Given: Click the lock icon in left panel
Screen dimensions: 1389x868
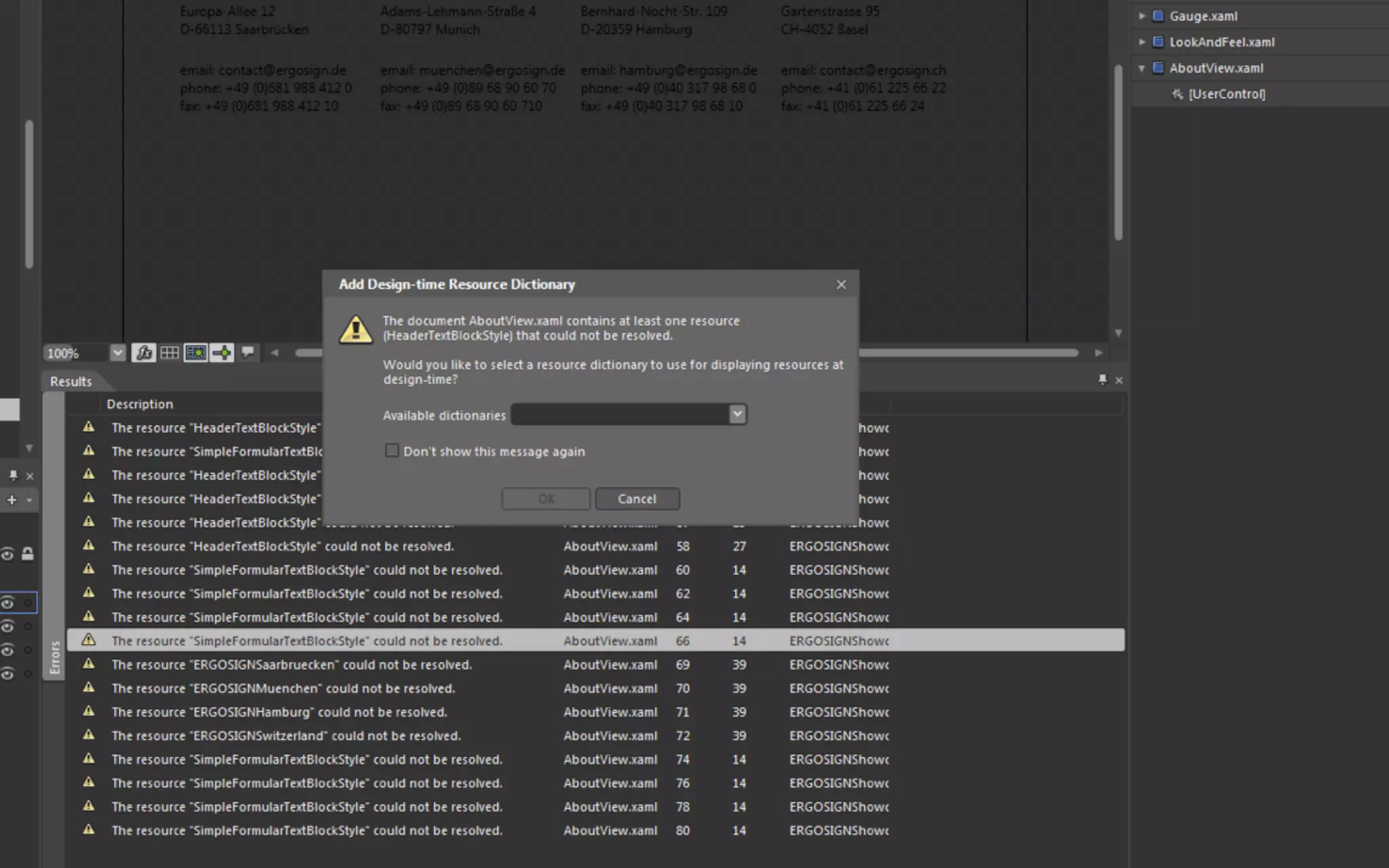Looking at the screenshot, I should pyautogui.click(x=27, y=554).
